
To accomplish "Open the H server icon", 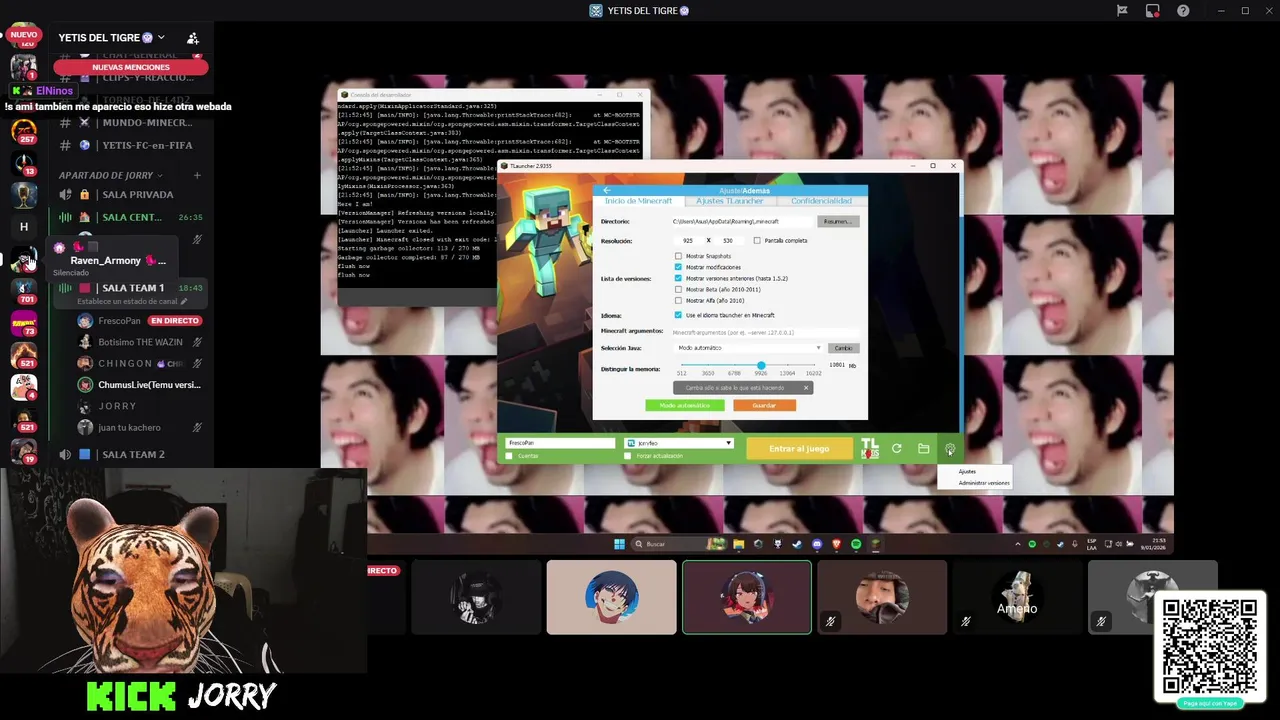I will (24, 227).
